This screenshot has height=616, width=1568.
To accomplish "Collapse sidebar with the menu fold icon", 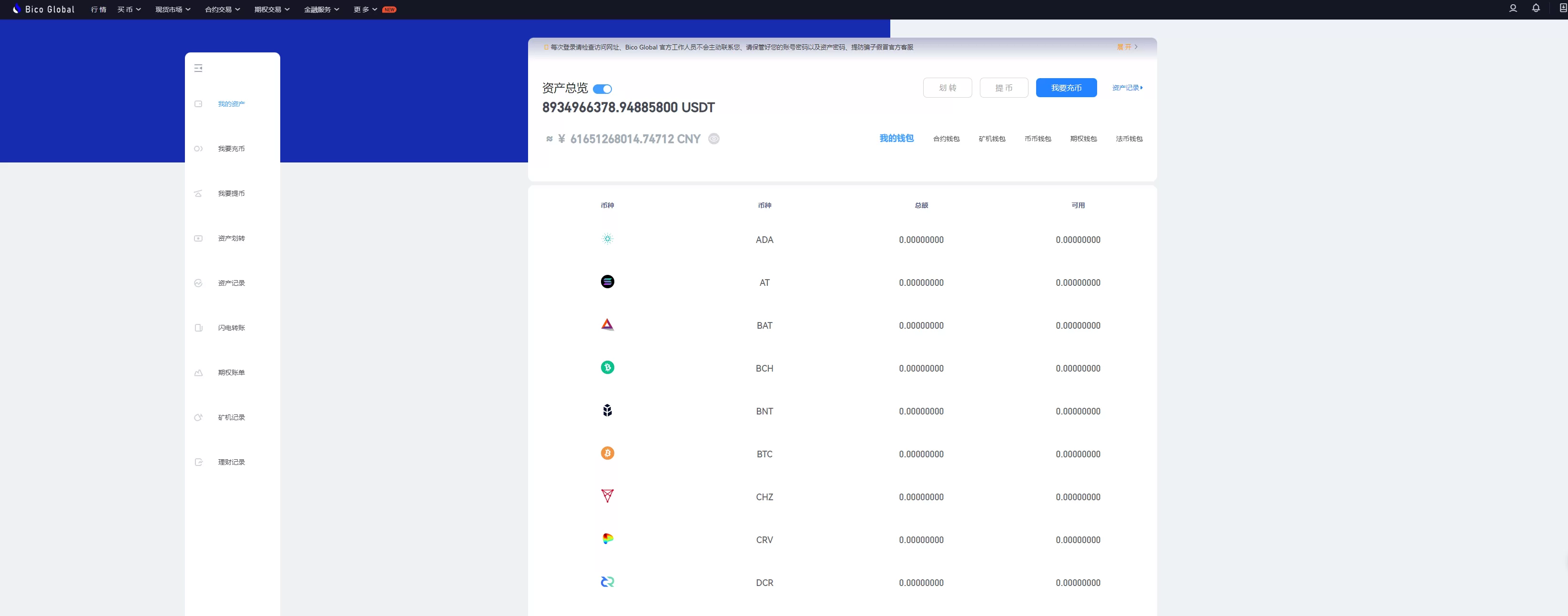I will point(198,68).
